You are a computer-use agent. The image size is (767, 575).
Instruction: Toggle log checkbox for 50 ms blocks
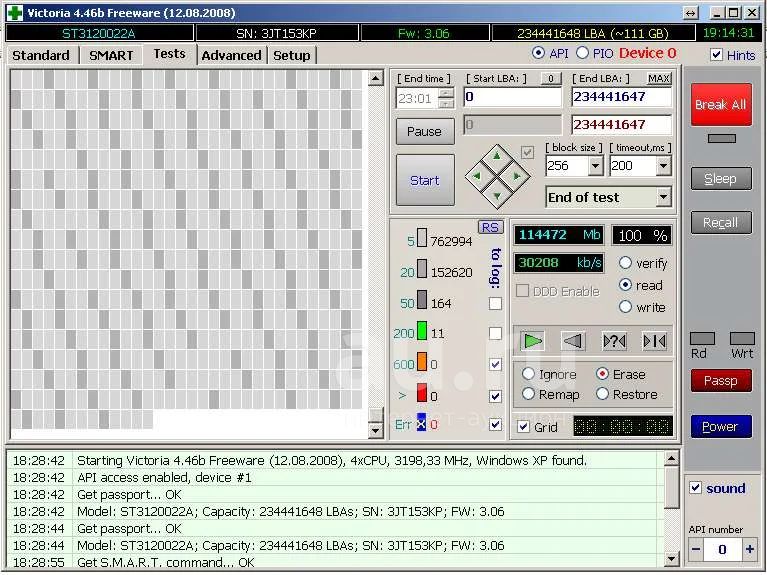point(495,303)
